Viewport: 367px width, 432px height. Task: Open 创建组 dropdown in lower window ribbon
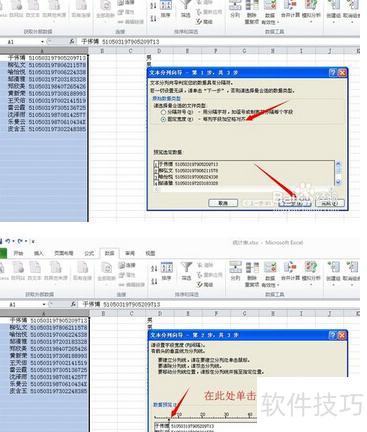pos(334,273)
